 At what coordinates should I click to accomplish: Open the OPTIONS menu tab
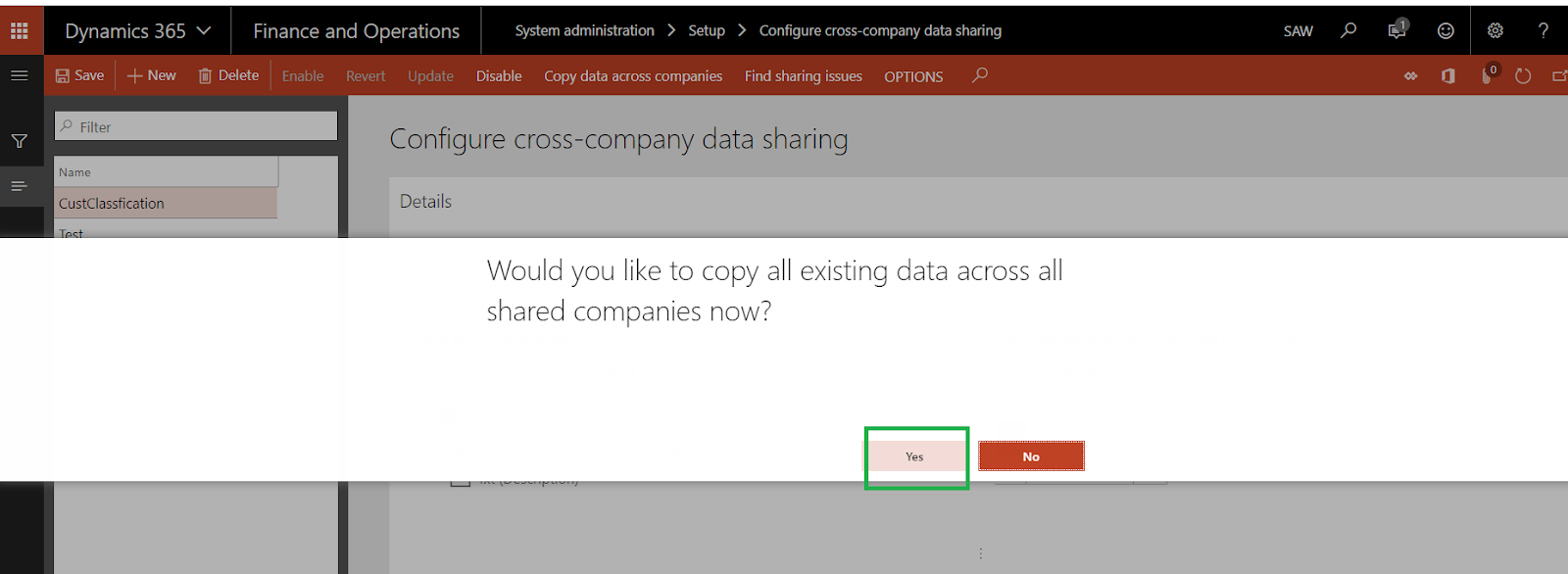point(913,76)
